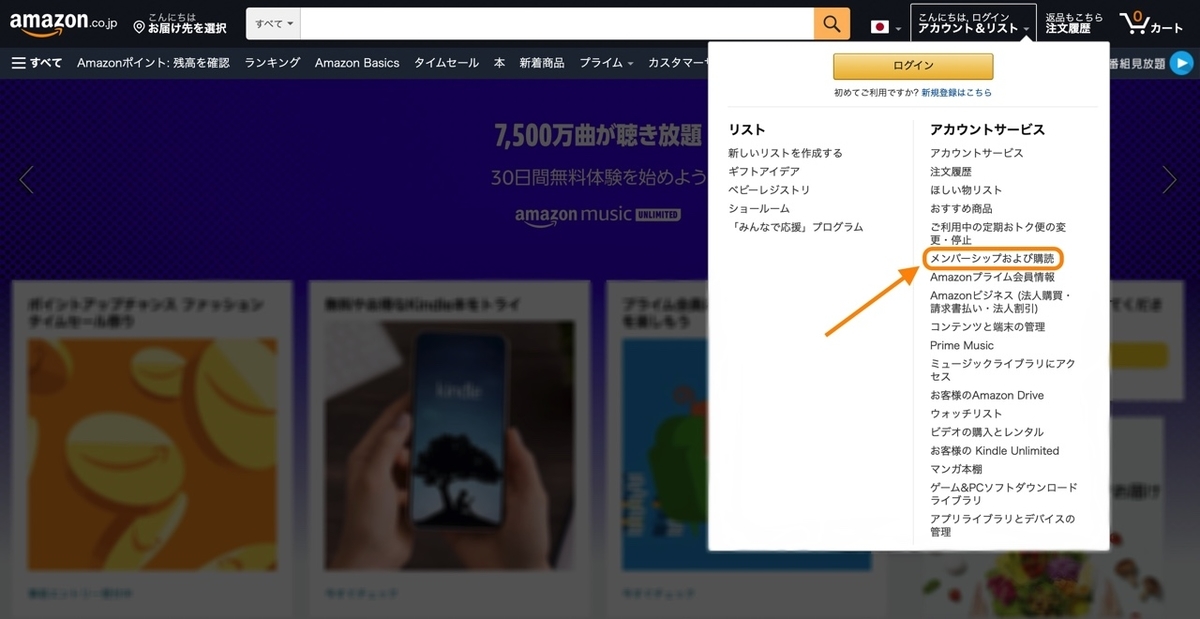This screenshot has width=1200, height=619.
Task: Click the previous banner arrow
Action: coord(27,180)
